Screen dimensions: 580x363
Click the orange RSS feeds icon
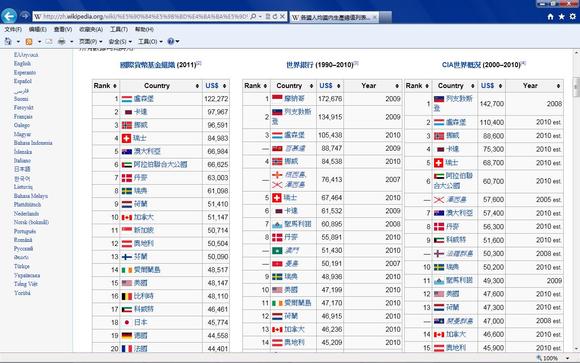29,41
